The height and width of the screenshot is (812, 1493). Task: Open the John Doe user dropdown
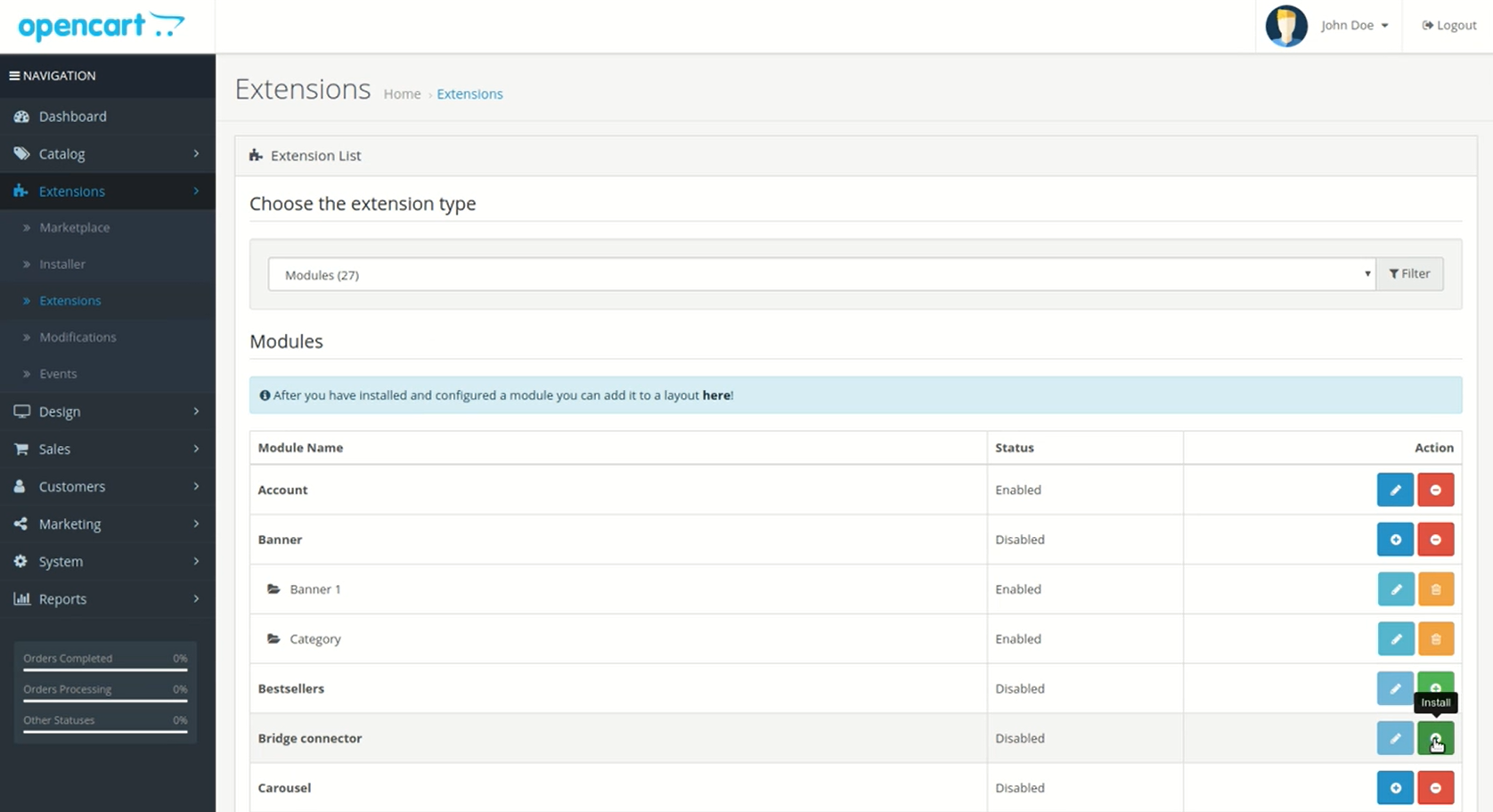[1353, 25]
